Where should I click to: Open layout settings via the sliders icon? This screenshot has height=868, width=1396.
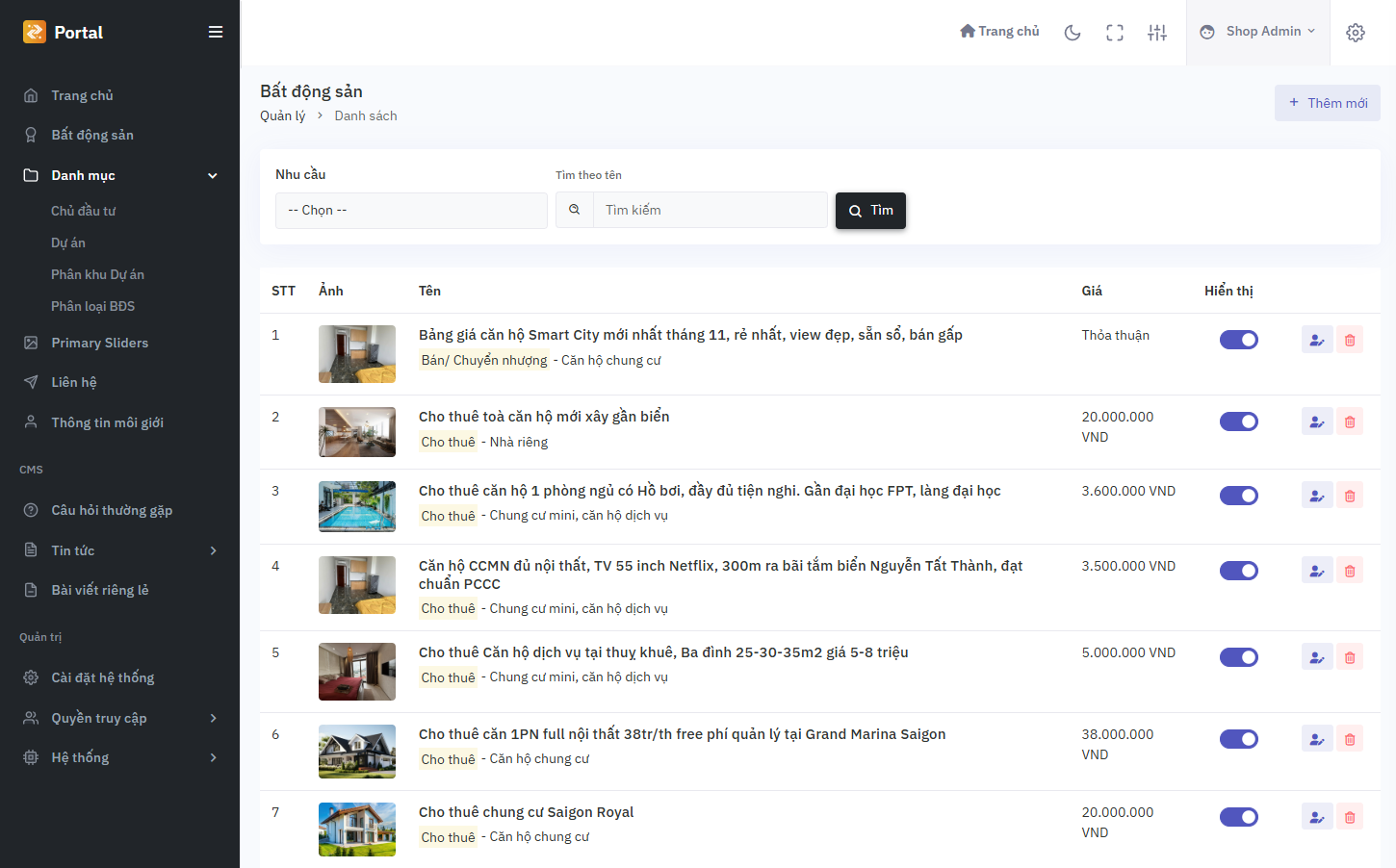click(x=1157, y=32)
